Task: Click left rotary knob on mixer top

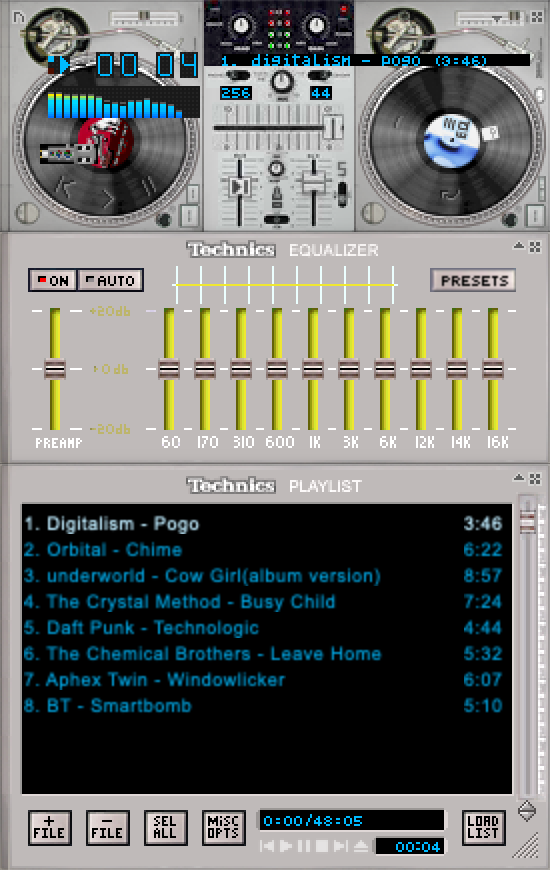Action: click(x=241, y=26)
